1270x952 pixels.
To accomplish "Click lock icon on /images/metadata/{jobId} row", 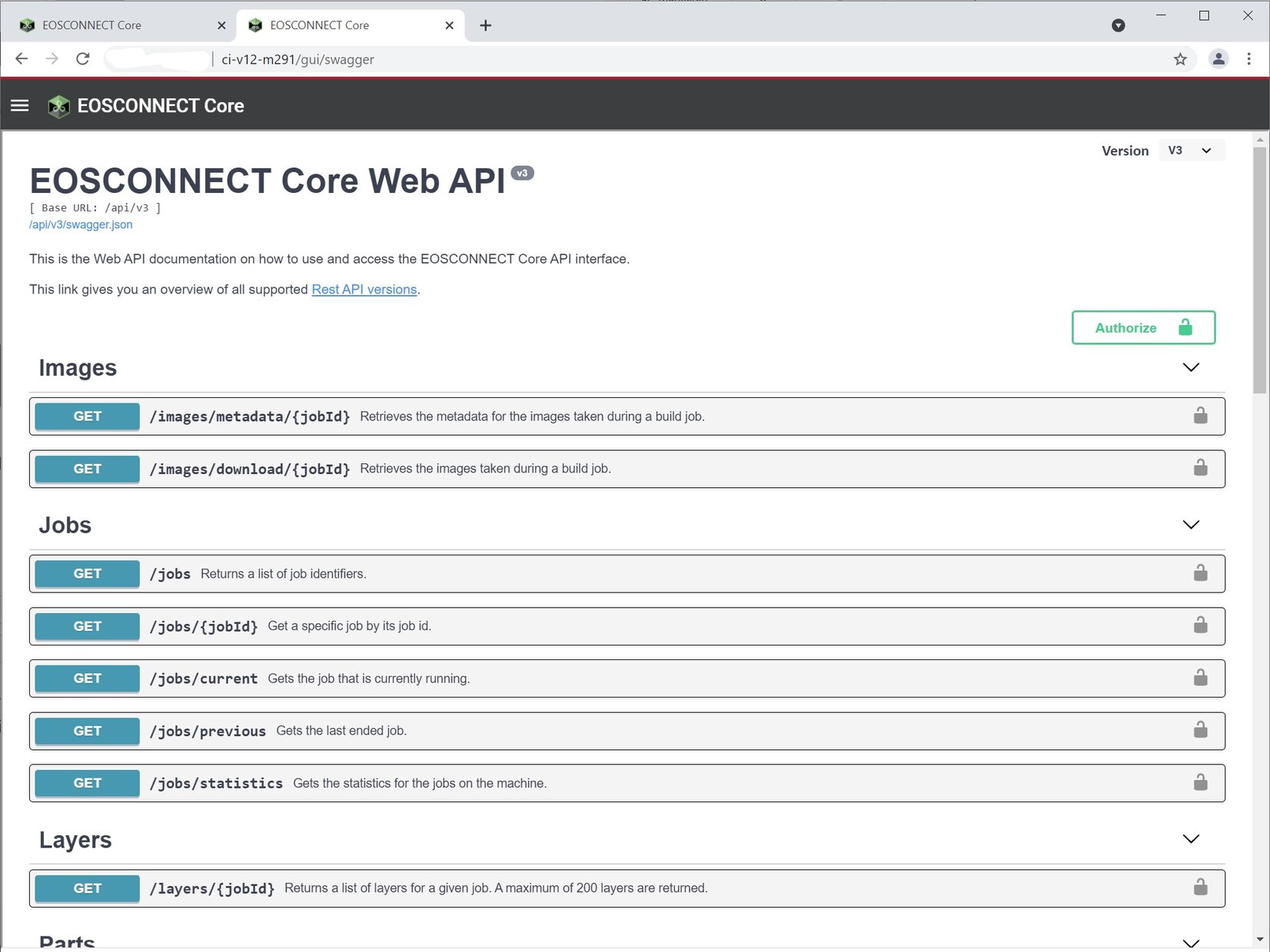I will pos(1200,416).
